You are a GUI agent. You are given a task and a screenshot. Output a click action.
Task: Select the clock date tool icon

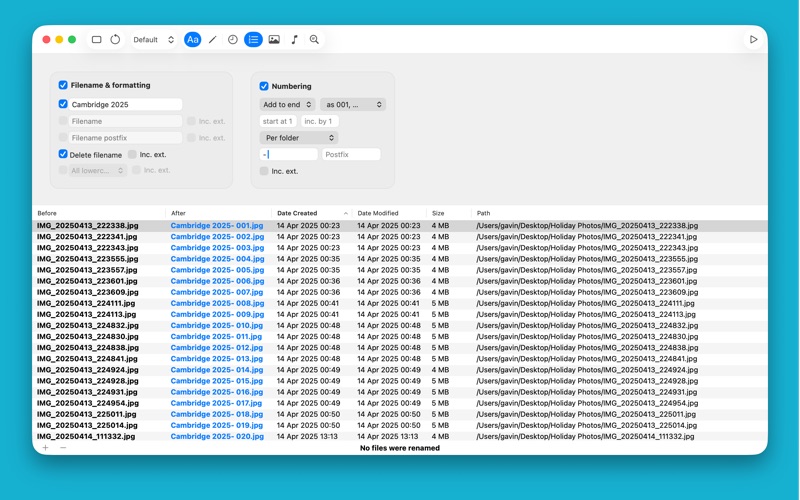(x=233, y=39)
